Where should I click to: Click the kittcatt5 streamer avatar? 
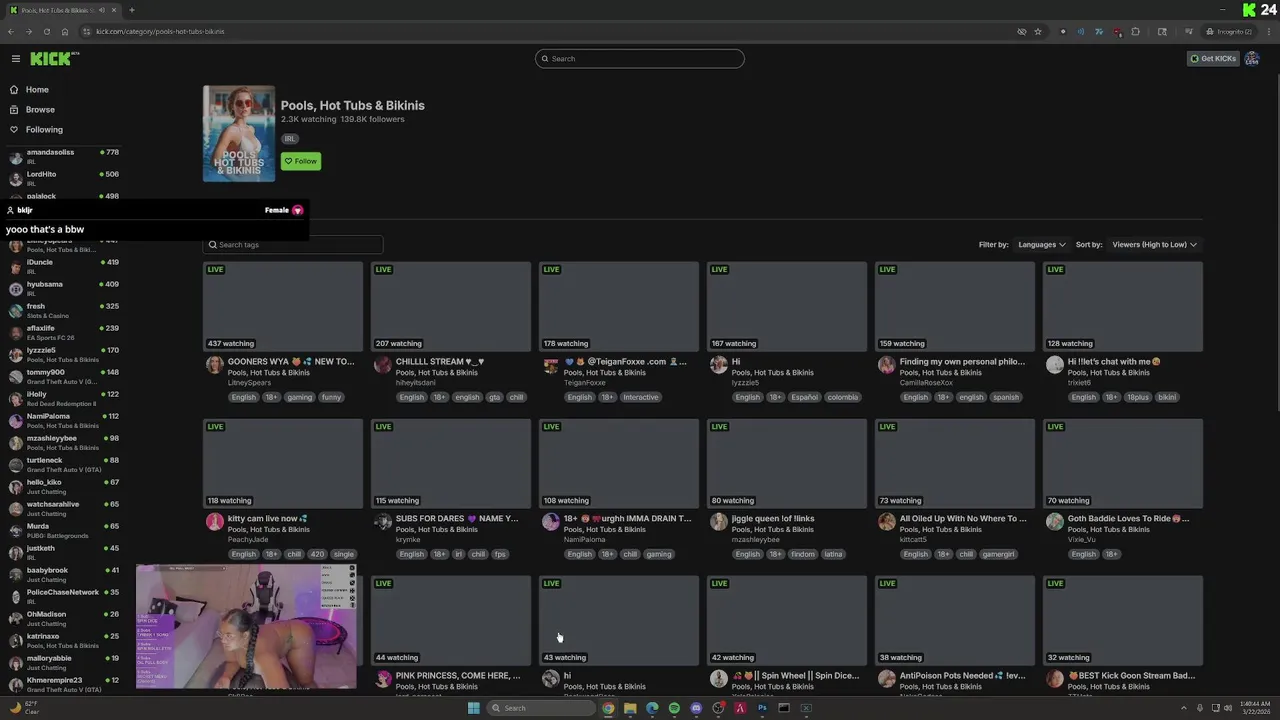pyautogui.click(x=886, y=522)
